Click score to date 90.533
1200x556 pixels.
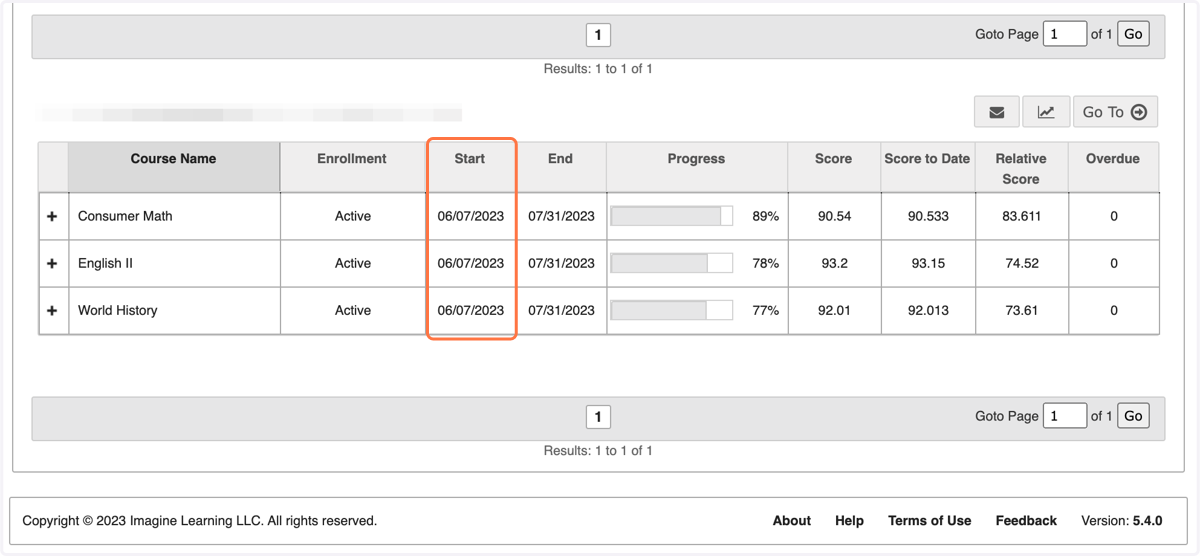928,216
